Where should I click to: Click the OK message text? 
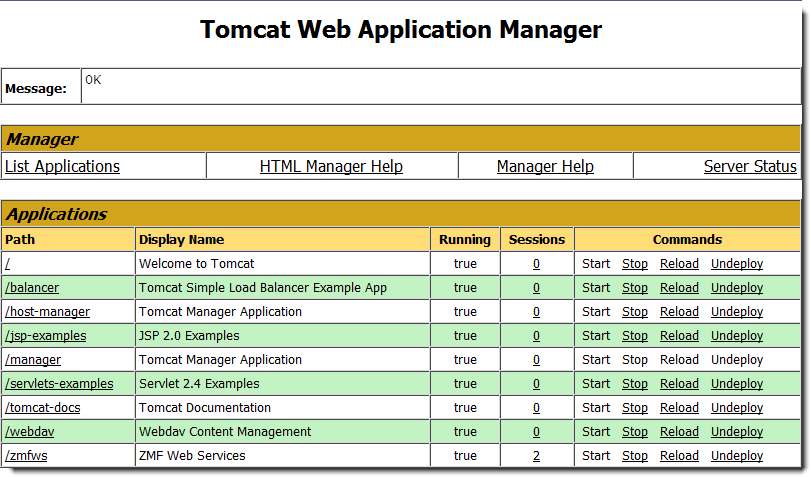tap(93, 80)
